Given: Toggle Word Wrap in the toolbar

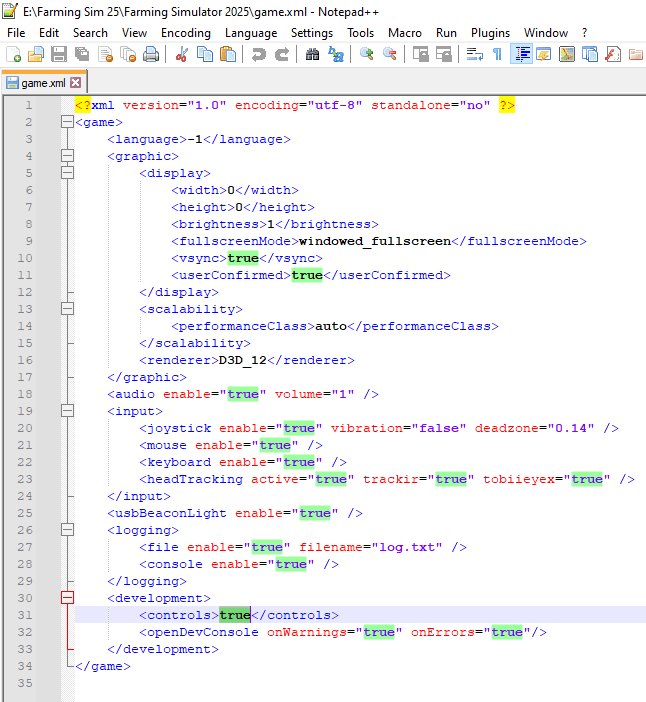Looking at the screenshot, I should [475, 54].
